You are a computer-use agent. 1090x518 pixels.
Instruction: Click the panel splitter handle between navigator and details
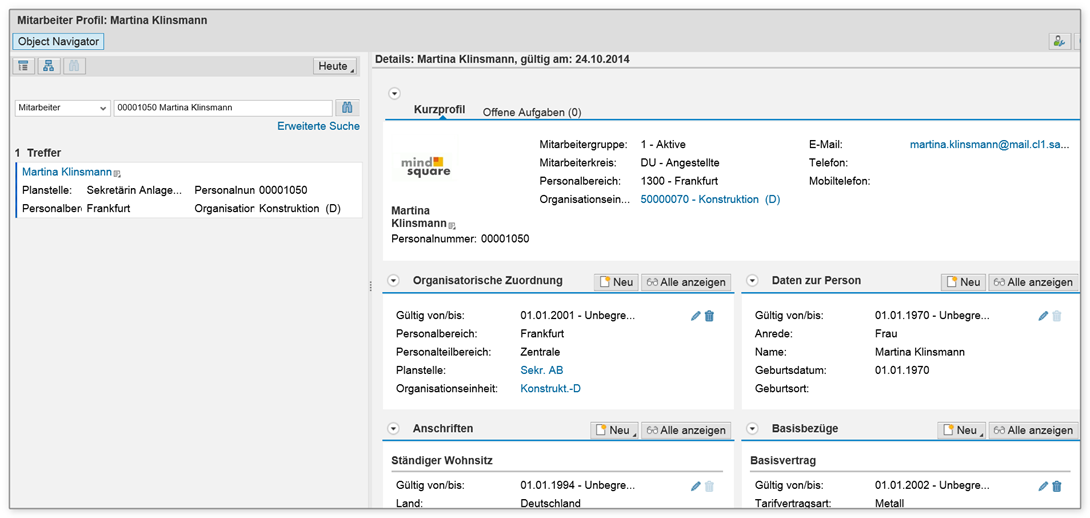click(x=370, y=286)
